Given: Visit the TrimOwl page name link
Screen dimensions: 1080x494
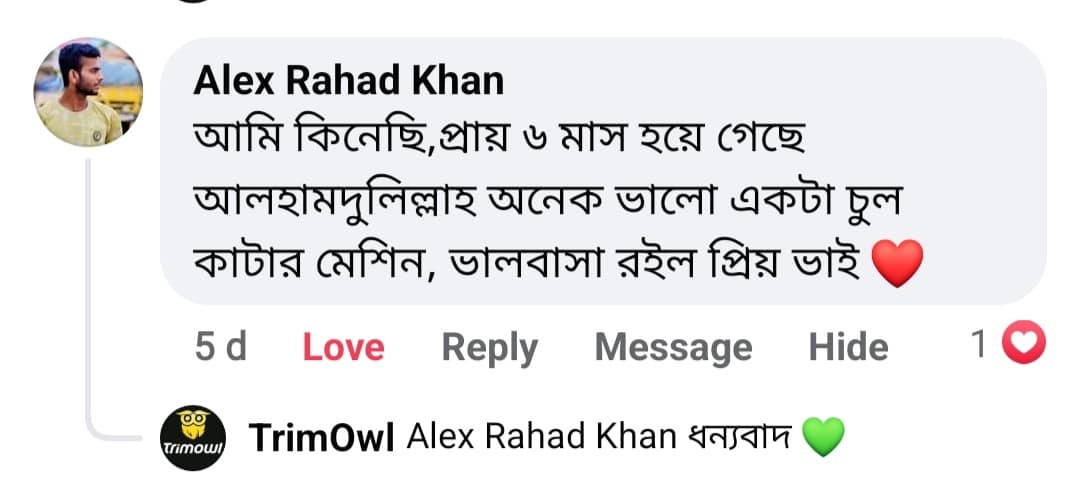Looking at the screenshot, I should point(321,437).
